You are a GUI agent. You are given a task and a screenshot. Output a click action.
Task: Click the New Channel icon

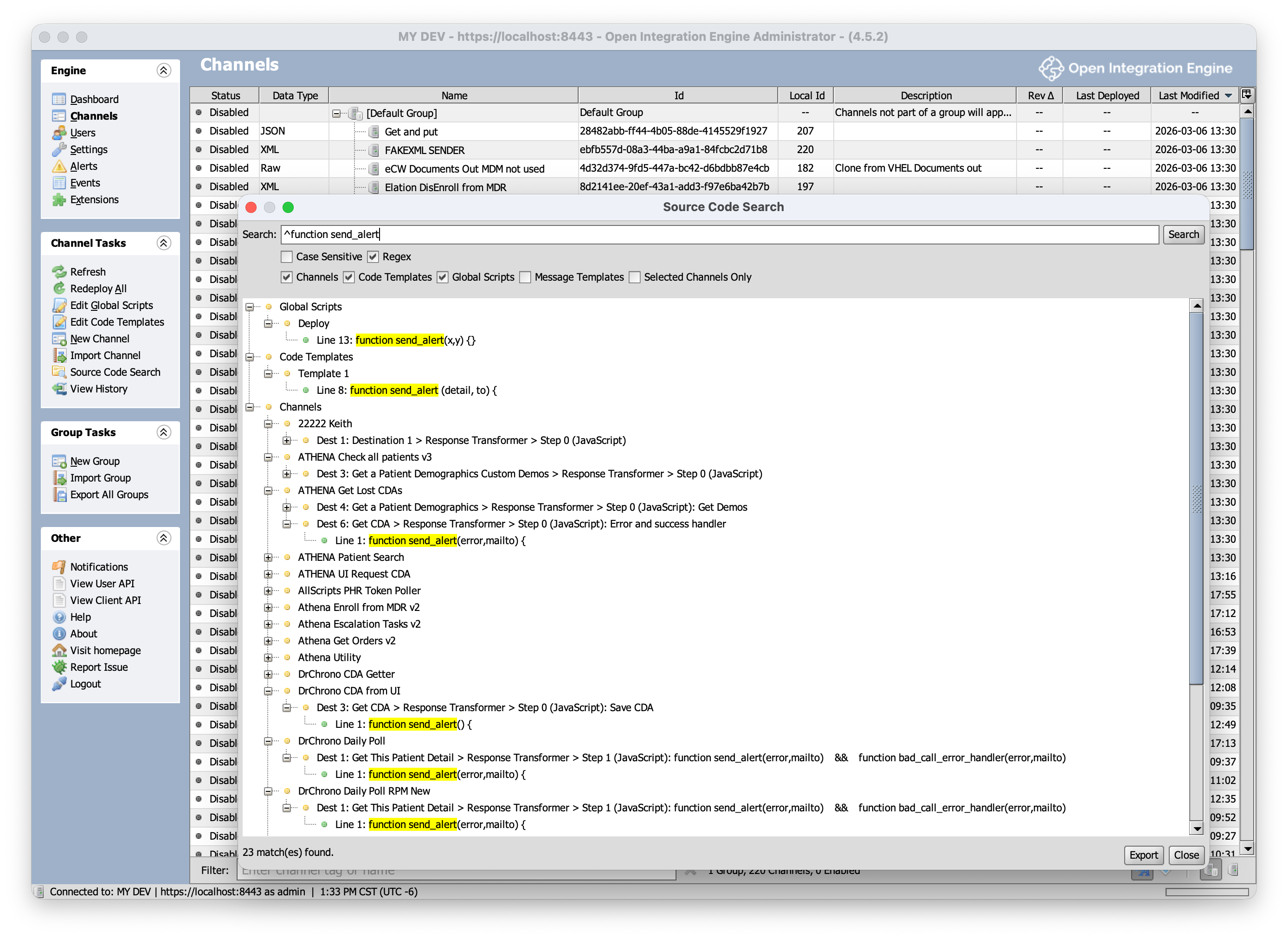pyautogui.click(x=60, y=338)
